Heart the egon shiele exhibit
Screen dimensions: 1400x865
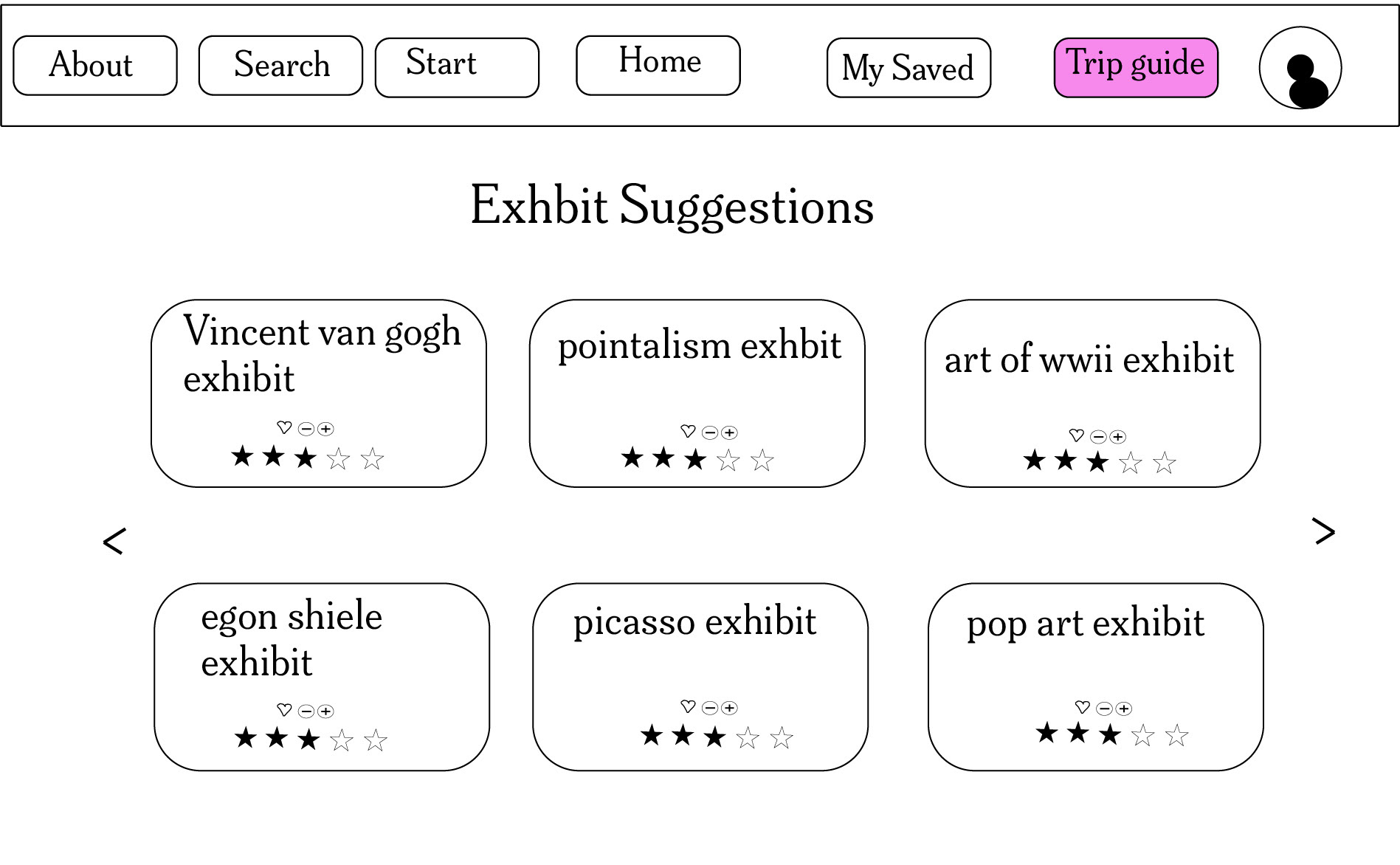tap(284, 709)
